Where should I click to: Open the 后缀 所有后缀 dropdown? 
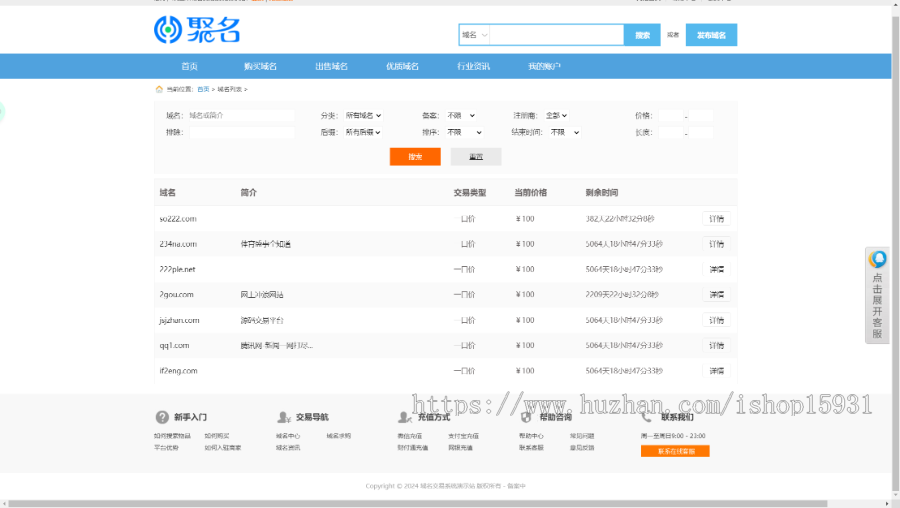point(363,132)
